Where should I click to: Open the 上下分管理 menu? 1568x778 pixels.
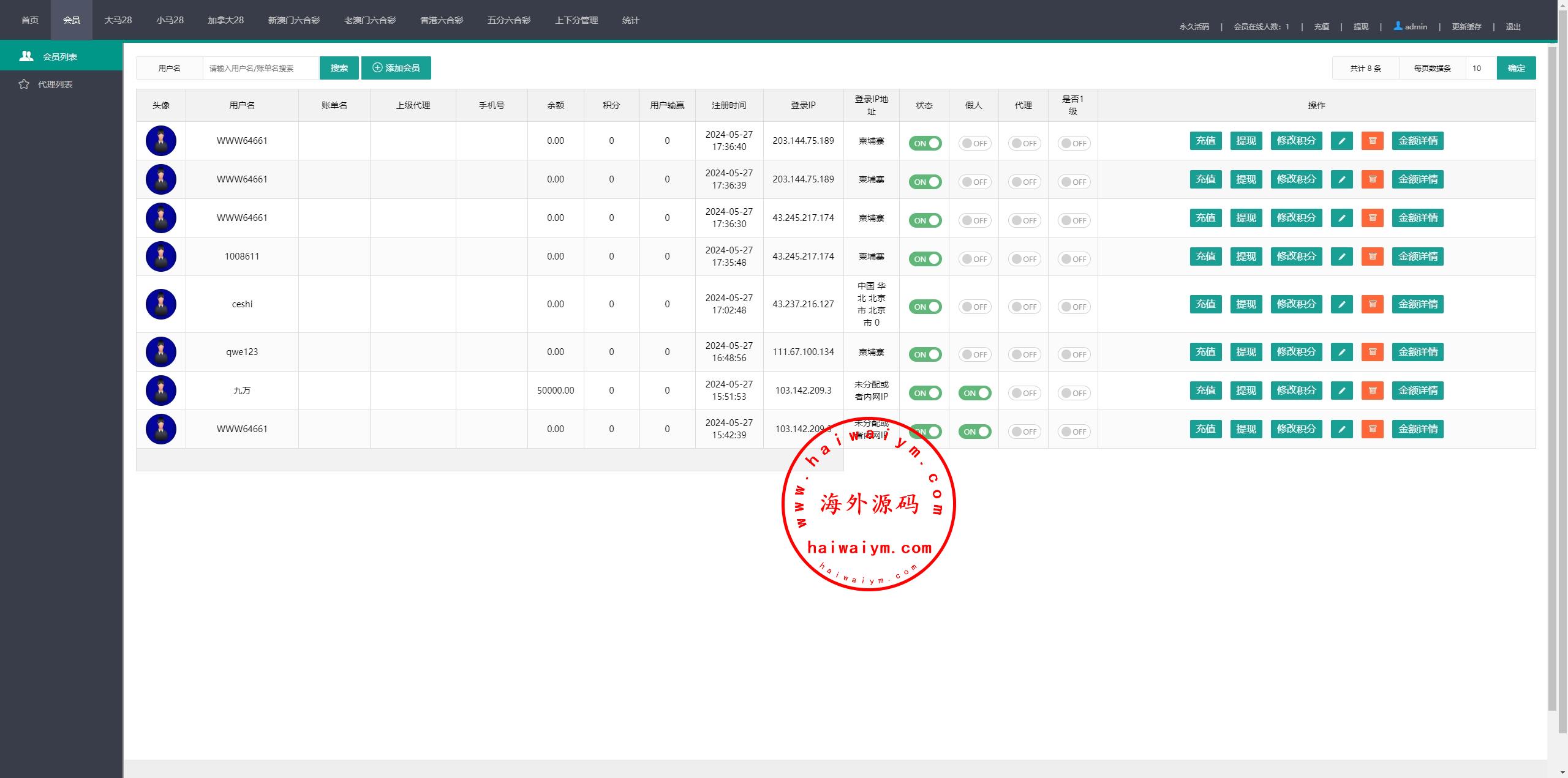[576, 20]
